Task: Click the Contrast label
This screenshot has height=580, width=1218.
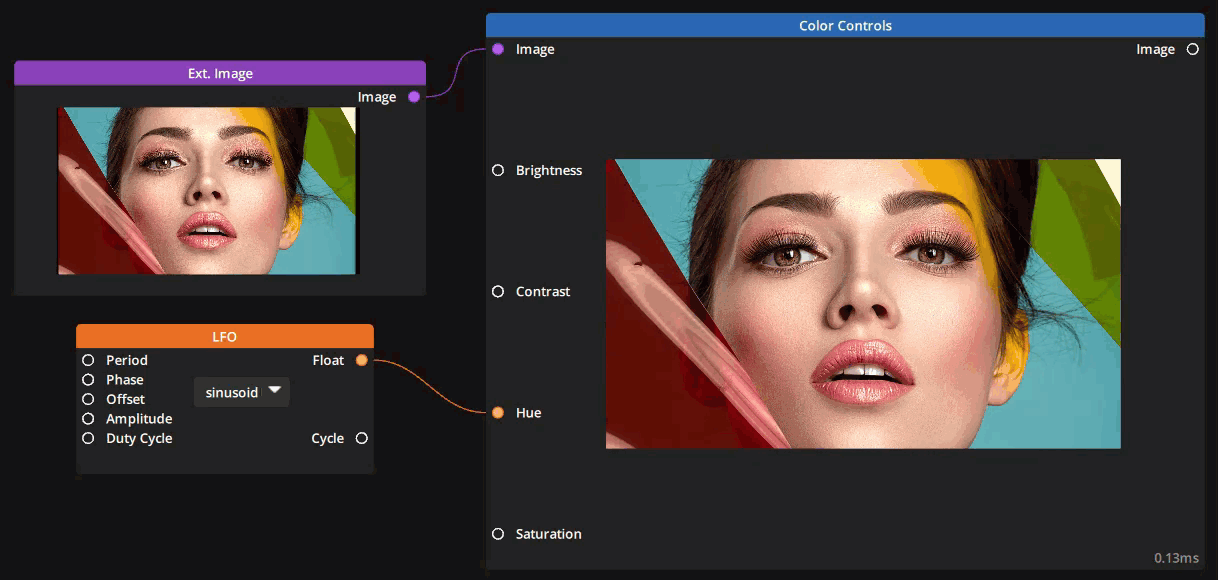Action: click(x=543, y=291)
